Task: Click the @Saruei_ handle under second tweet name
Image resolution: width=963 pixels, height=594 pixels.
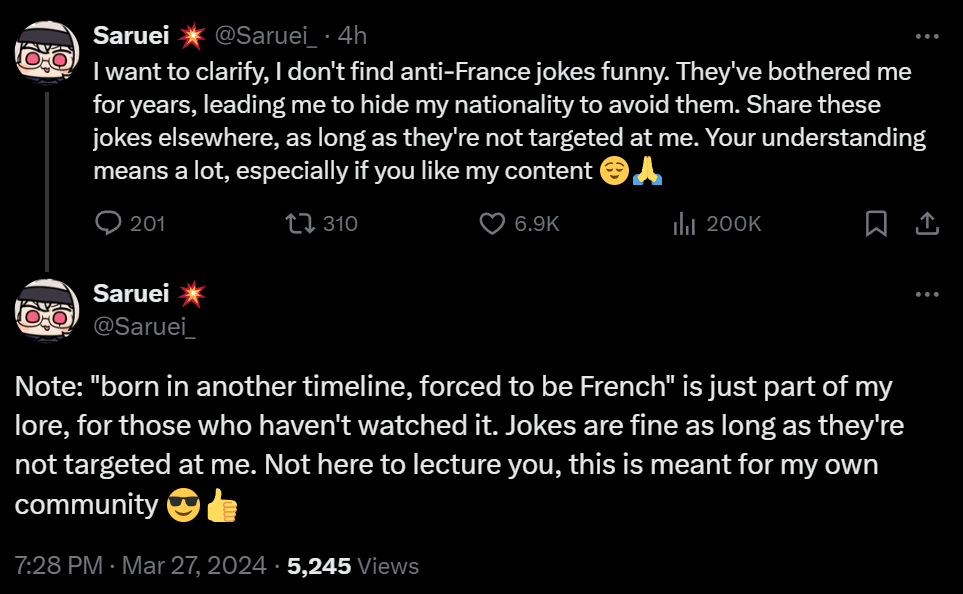Action: coord(144,324)
